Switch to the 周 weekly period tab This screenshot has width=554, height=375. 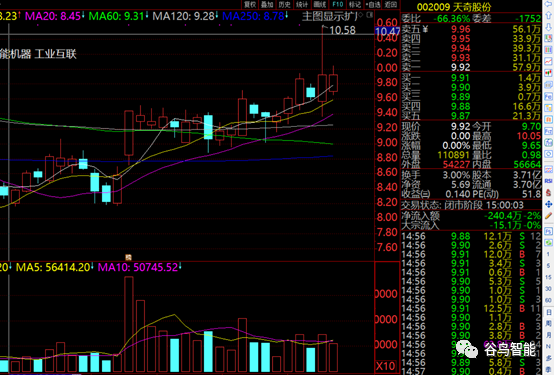548,323
